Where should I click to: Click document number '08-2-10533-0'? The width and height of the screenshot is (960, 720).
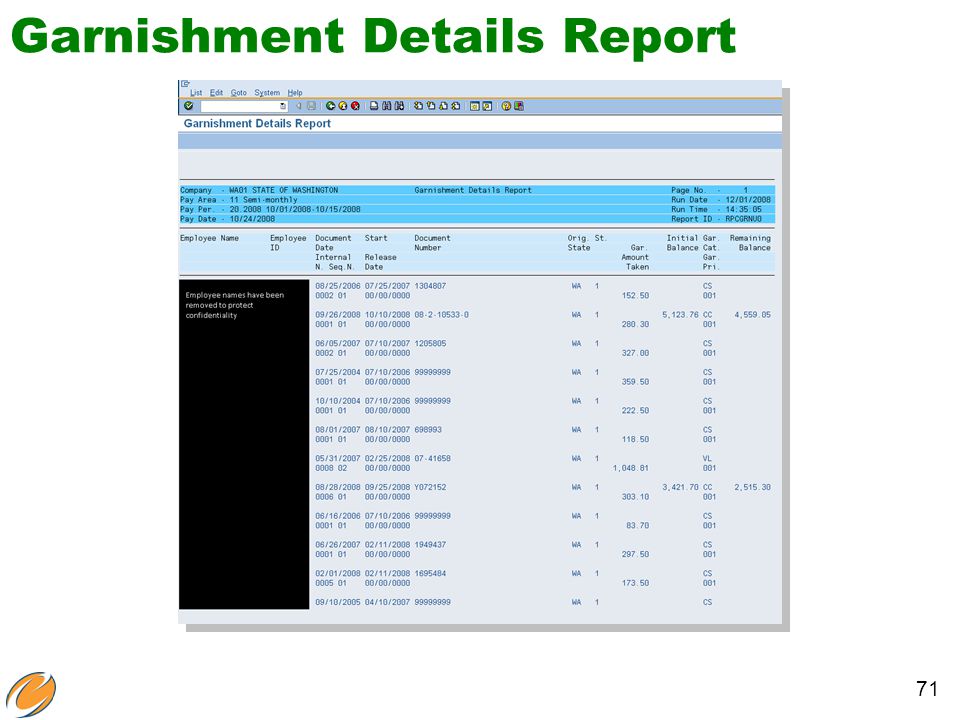(x=441, y=315)
